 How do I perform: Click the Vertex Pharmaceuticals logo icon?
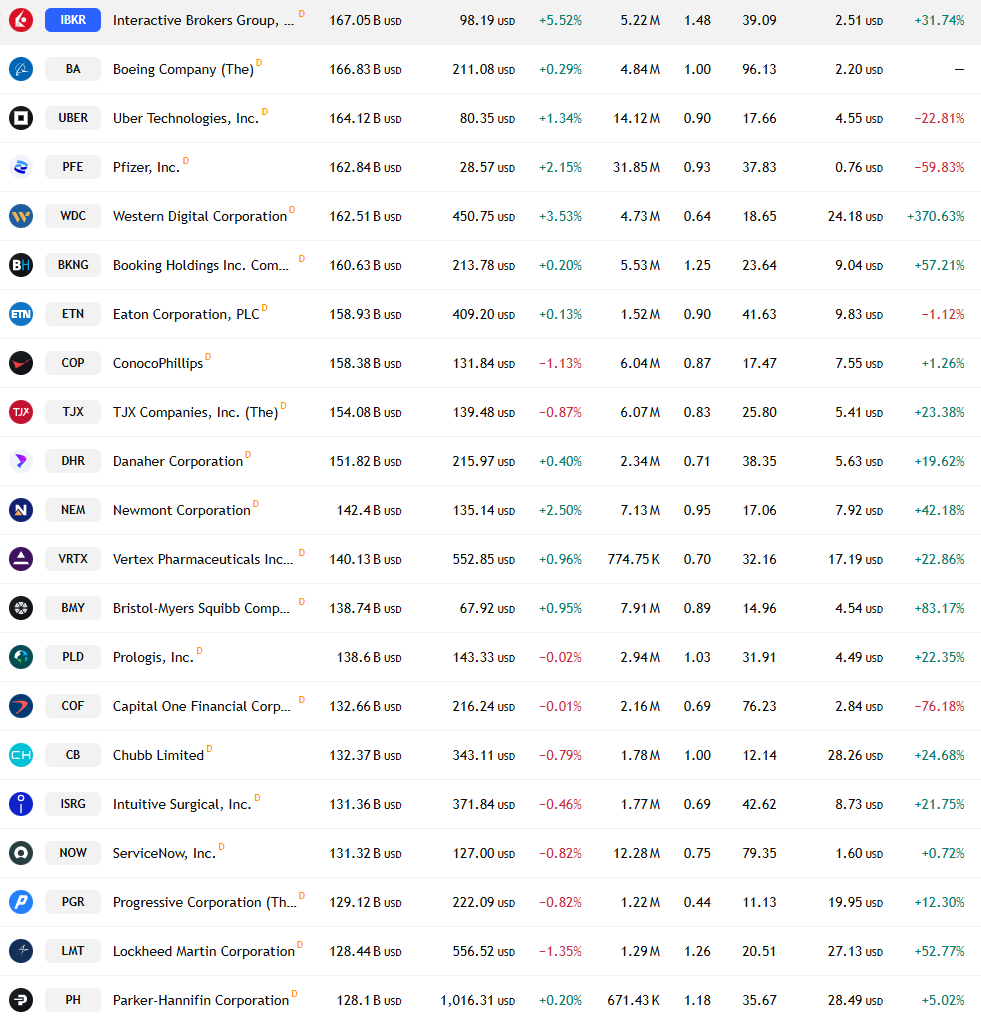(x=21, y=559)
